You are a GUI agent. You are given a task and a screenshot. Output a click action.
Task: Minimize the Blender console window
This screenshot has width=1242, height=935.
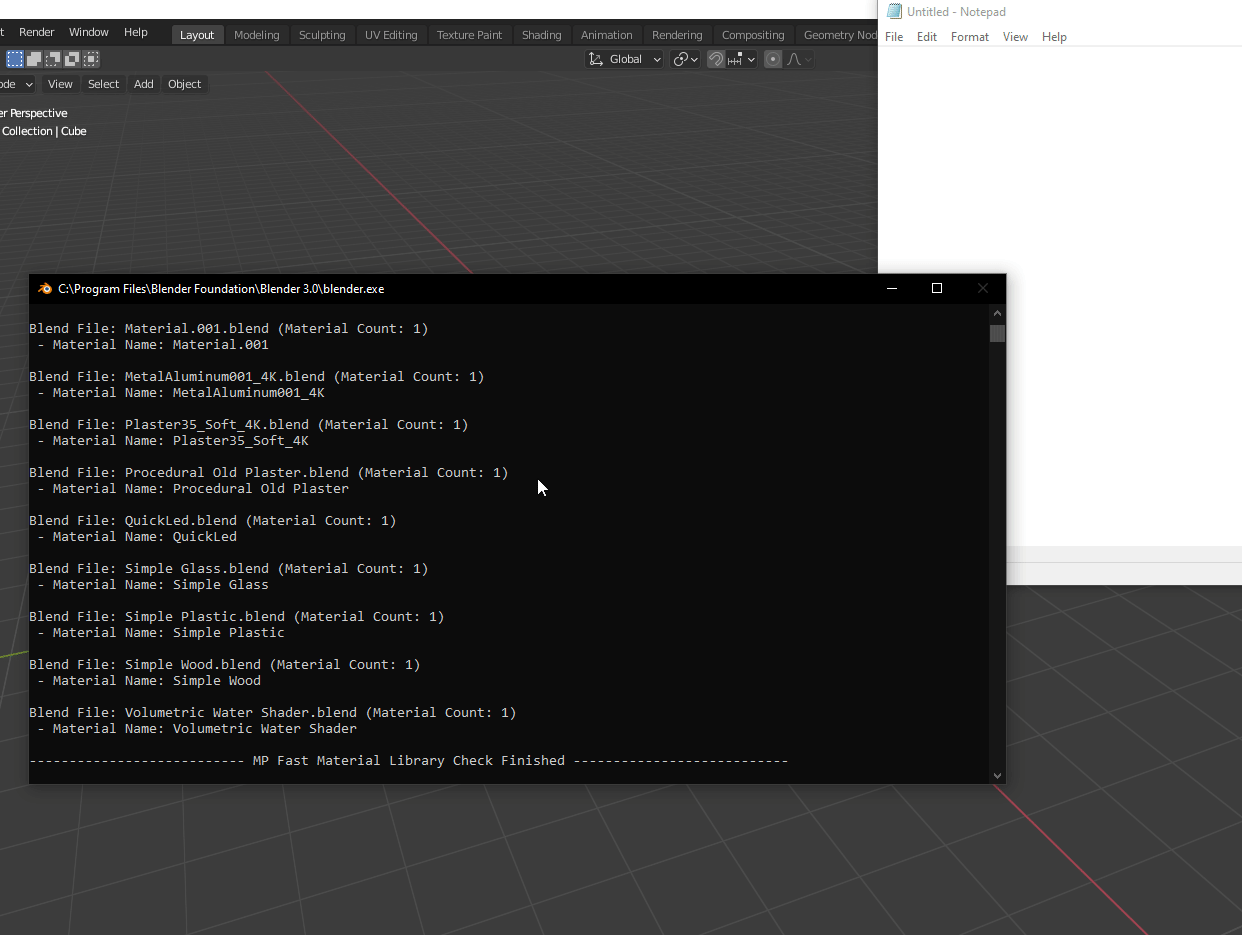point(892,288)
